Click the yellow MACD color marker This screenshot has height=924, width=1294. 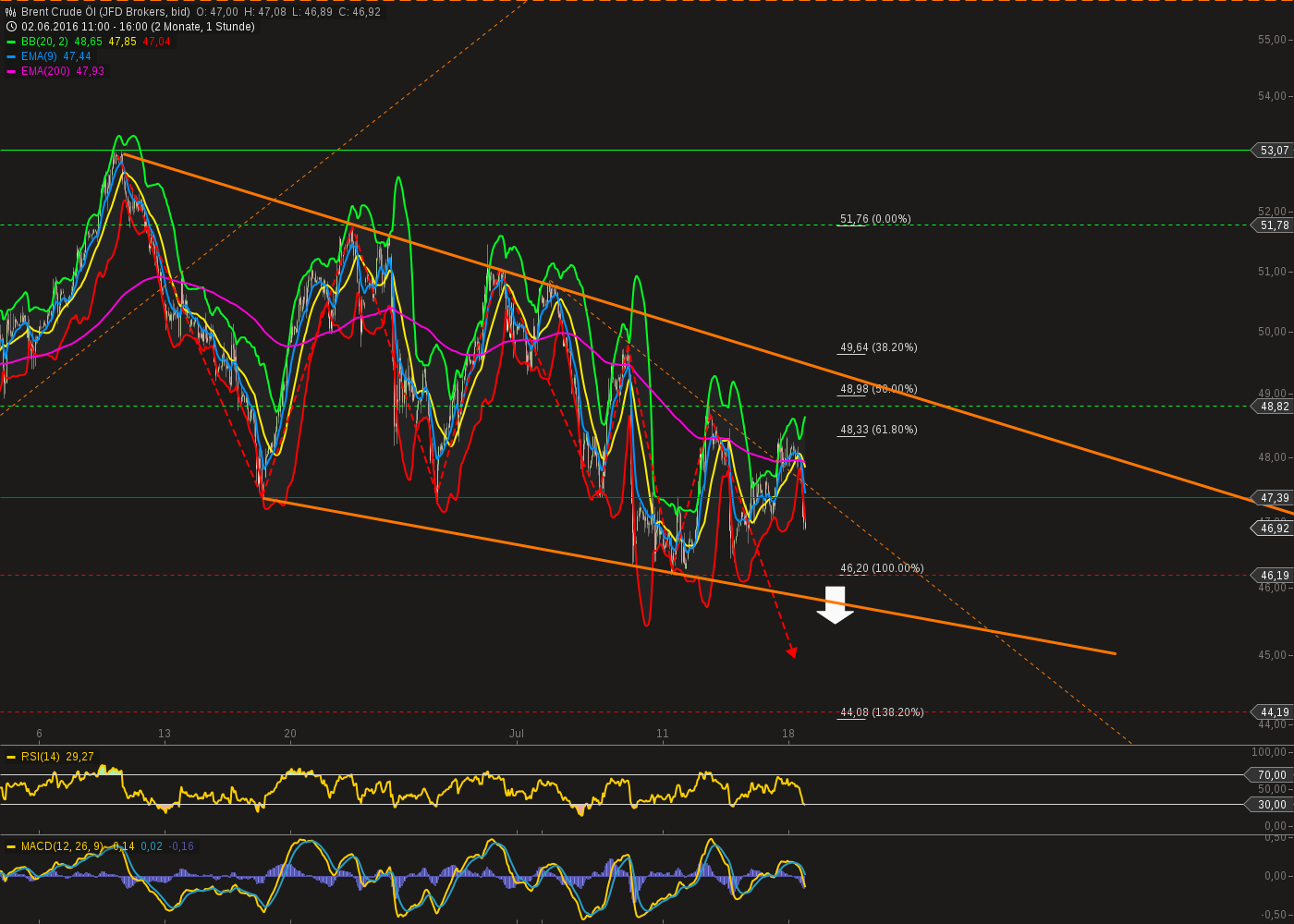(x=11, y=846)
